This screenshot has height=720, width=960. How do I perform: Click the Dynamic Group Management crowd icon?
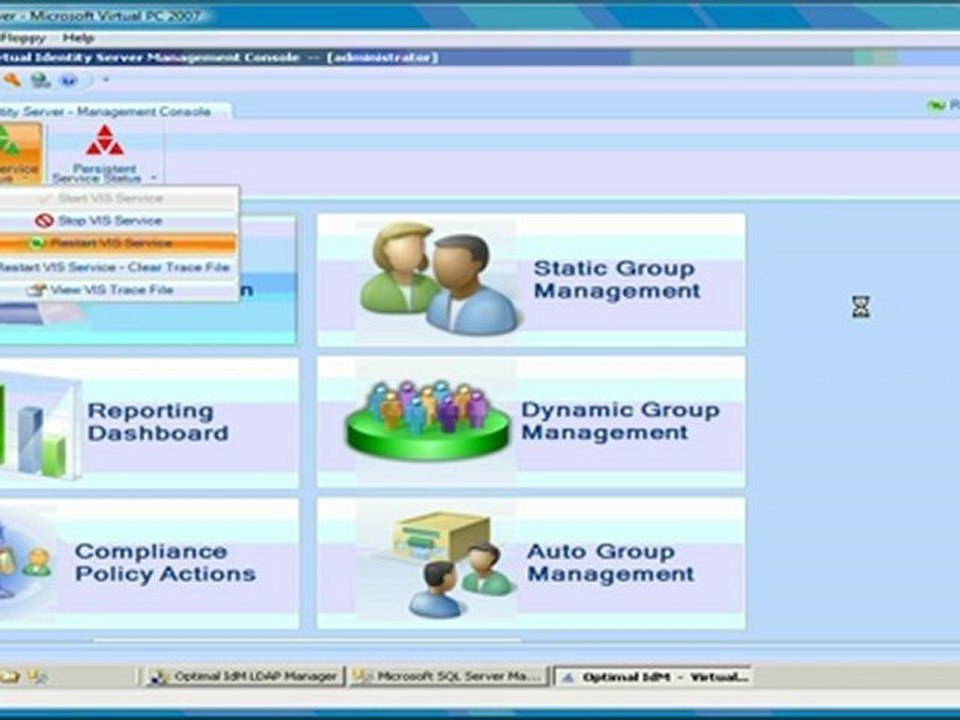[429, 421]
